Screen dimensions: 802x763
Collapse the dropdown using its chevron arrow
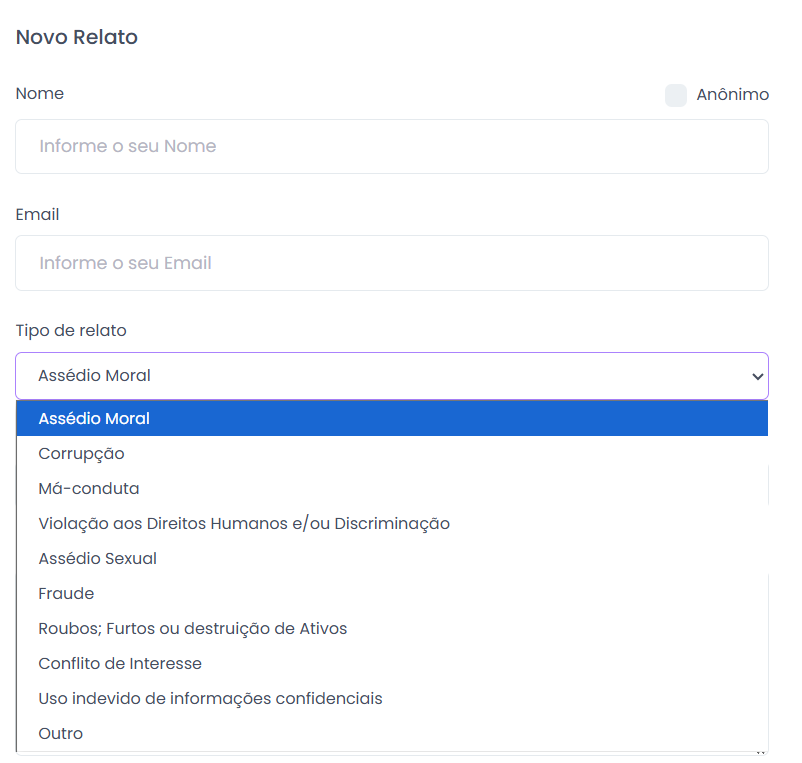click(x=756, y=376)
